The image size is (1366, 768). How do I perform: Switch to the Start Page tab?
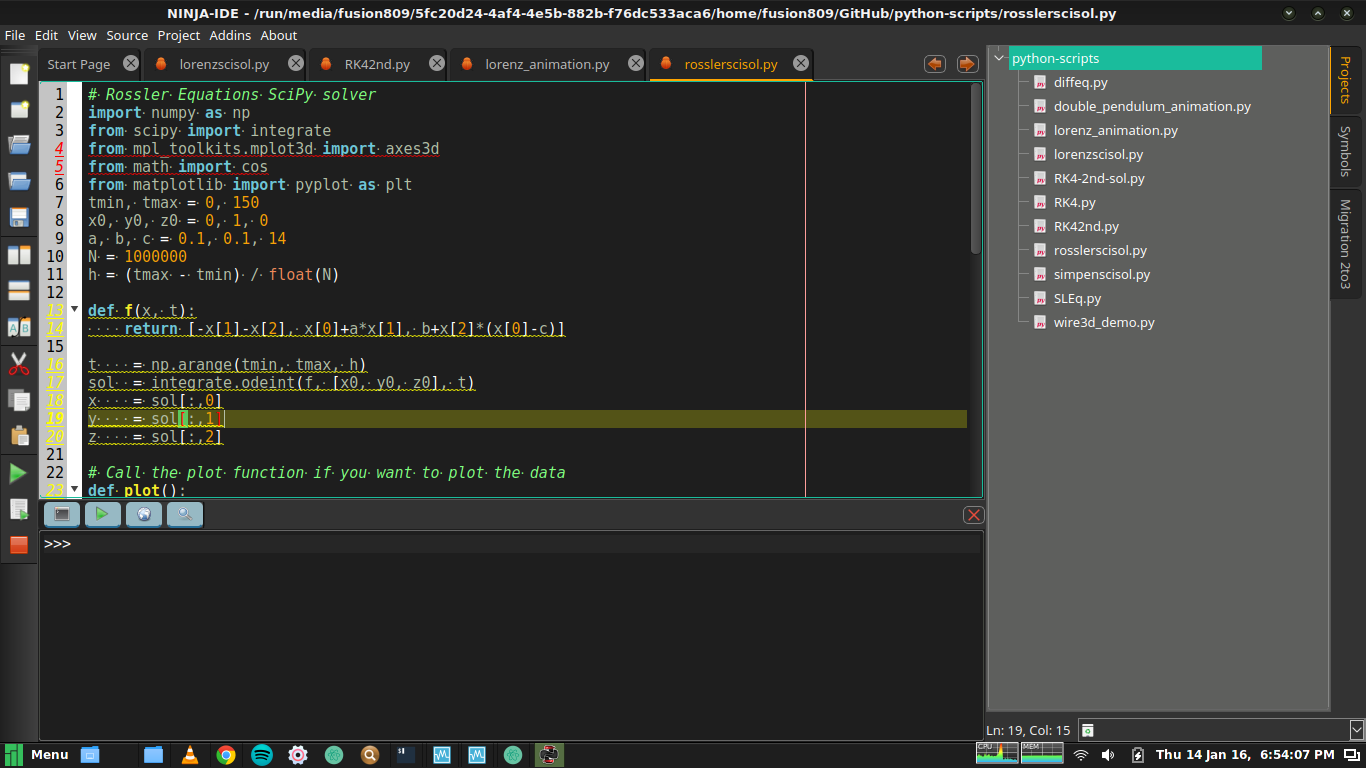pos(79,64)
